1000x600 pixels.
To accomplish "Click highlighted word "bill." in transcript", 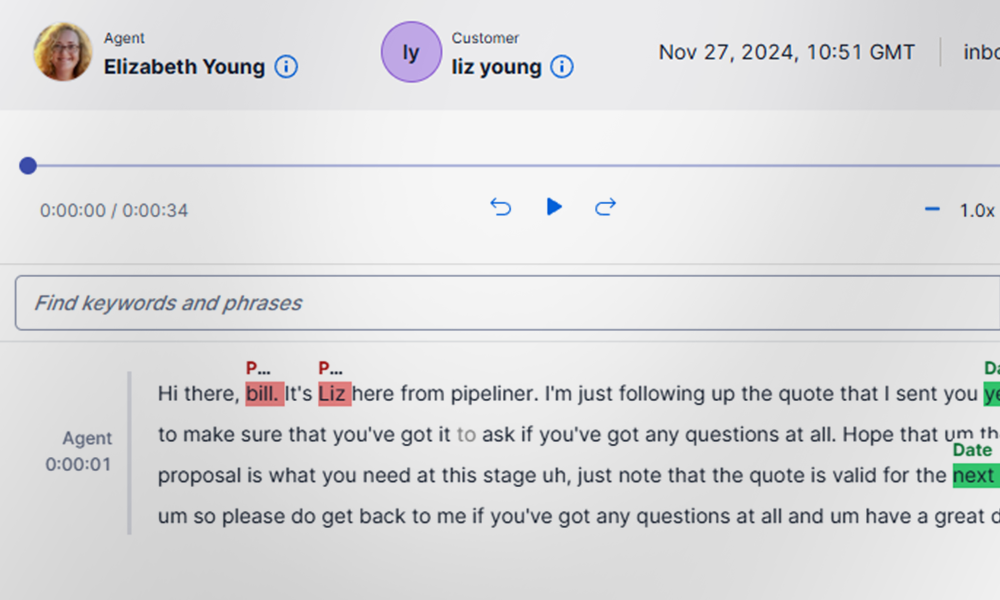I will tap(264, 394).
